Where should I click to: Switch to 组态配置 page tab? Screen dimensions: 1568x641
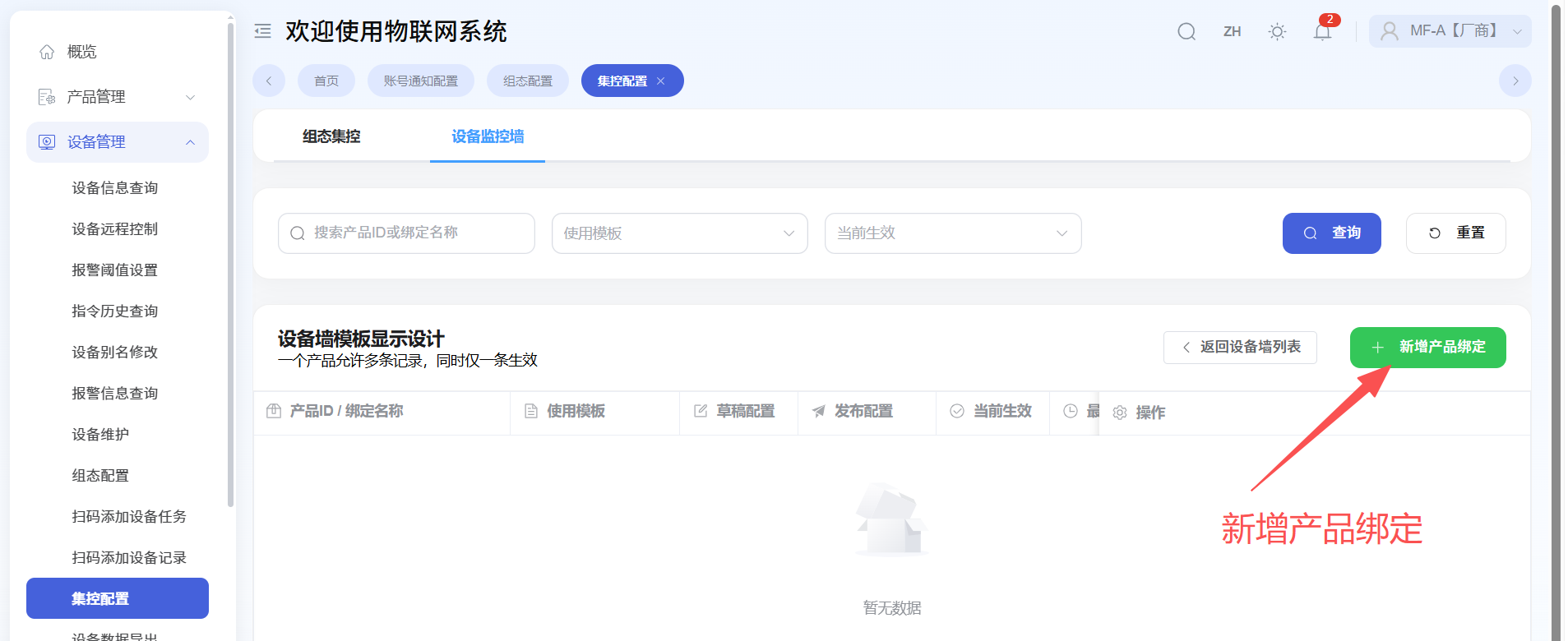(x=528, y=81)
